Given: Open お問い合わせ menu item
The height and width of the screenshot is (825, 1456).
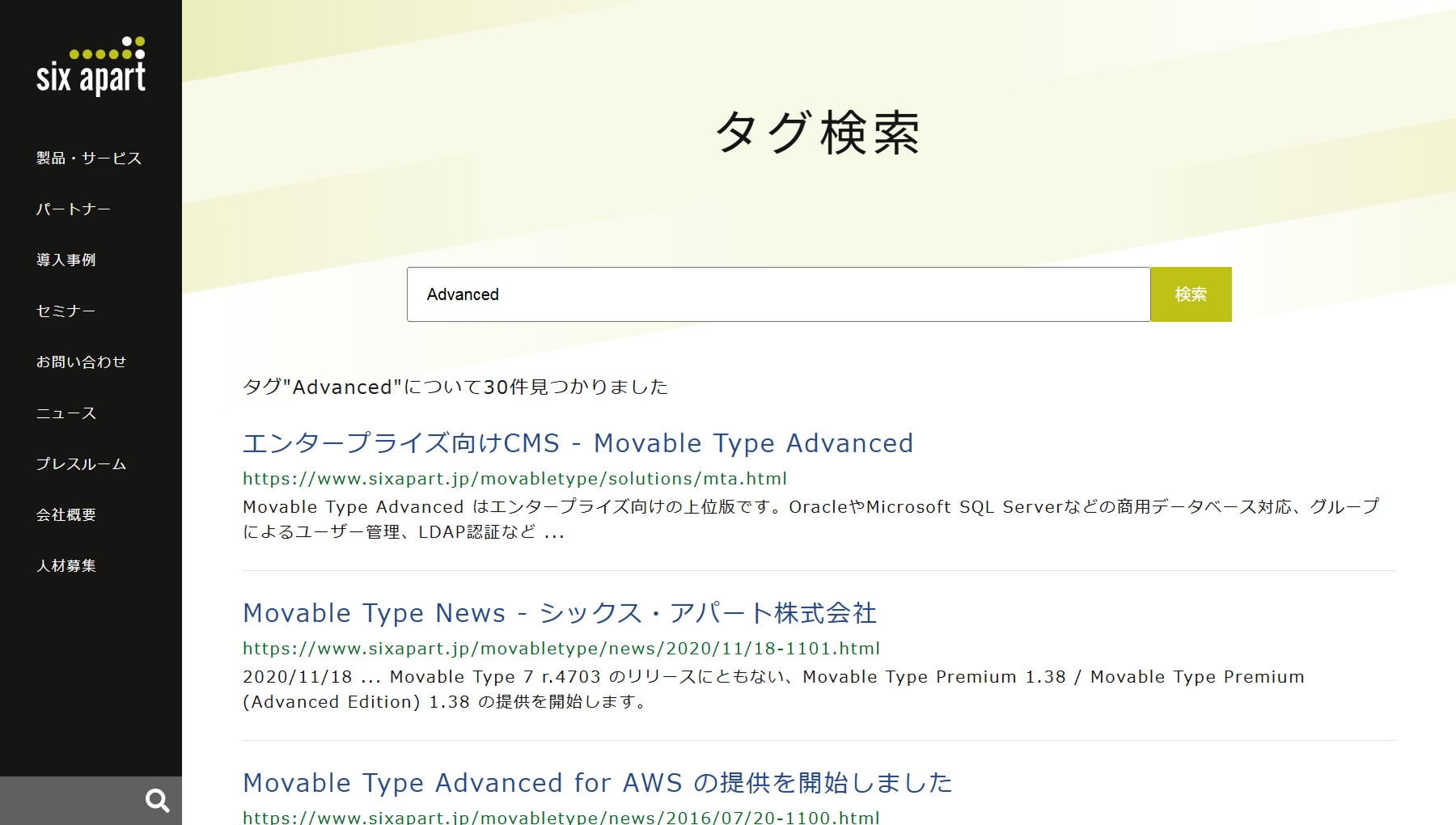Looking at the screenshot, I should [82, 362].
